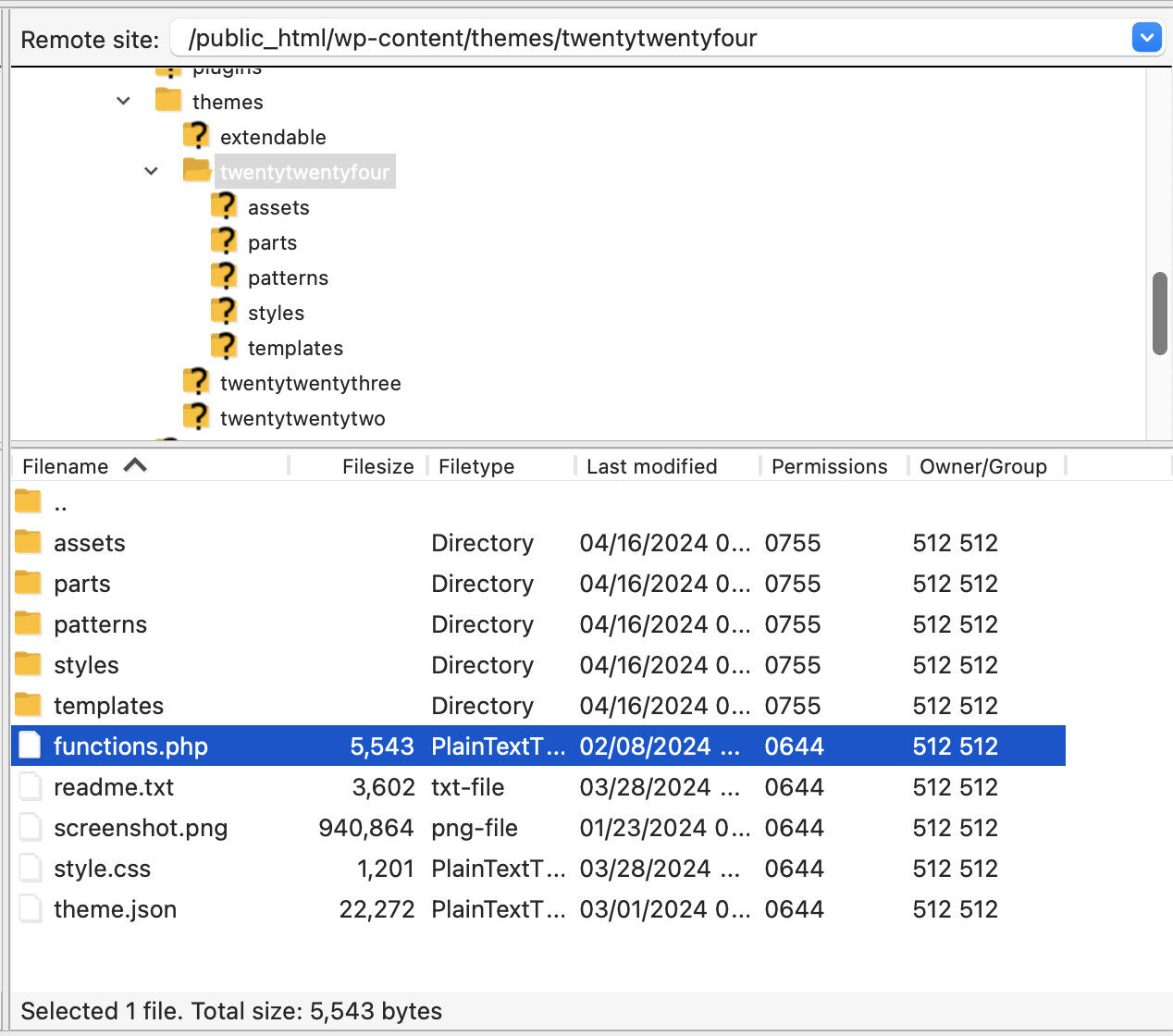Select the patterns filename in file list
1173x1036 pixels.
pos(100,624)
